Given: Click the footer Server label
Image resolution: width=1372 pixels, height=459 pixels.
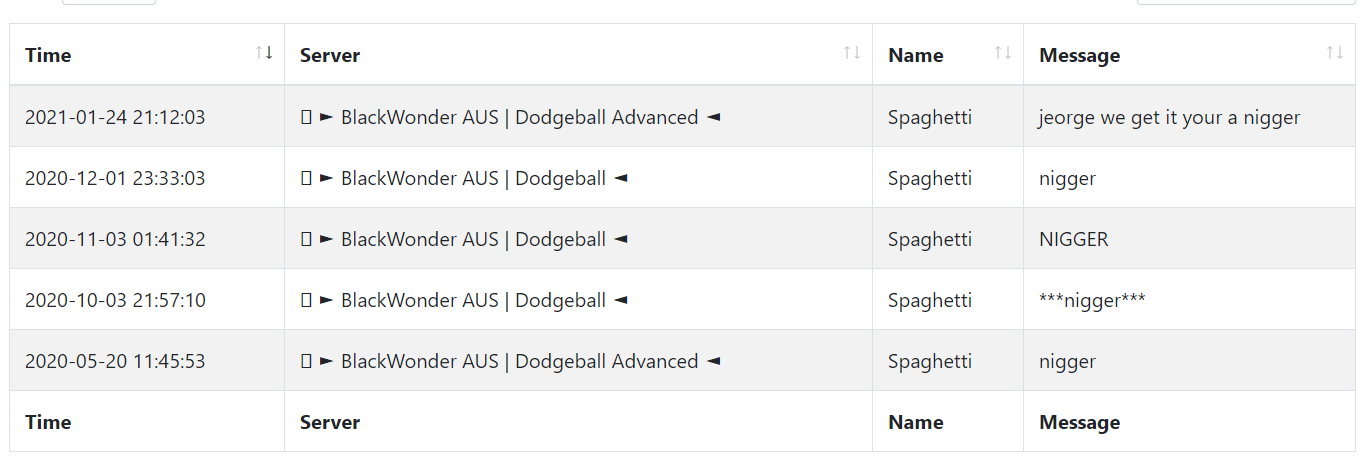Looking at the screenshot, I should (330, 422).
